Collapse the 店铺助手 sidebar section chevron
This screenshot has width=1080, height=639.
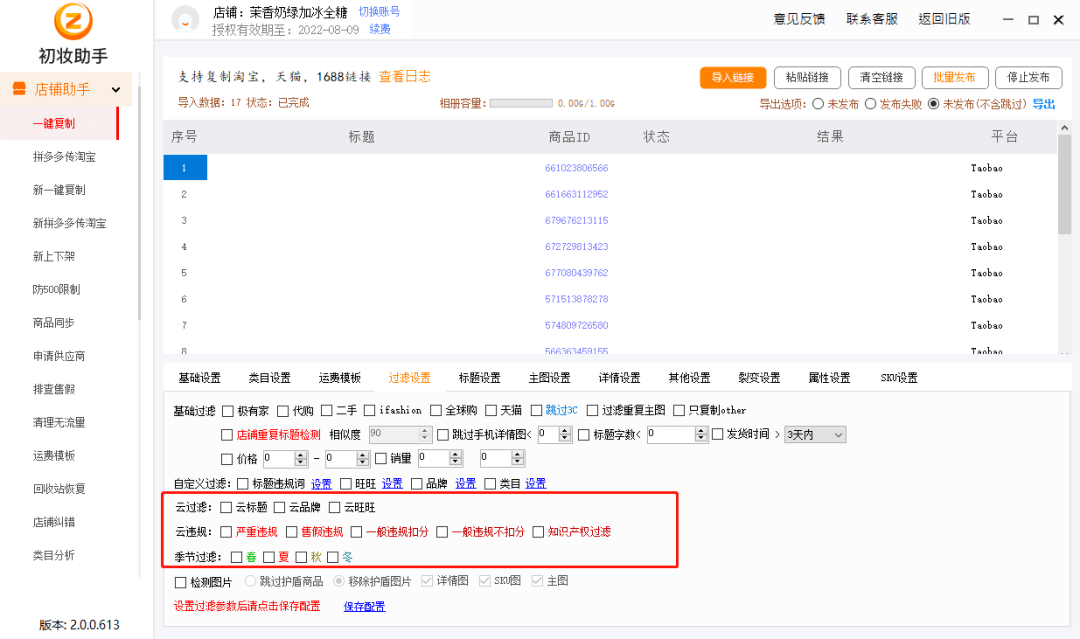click(116, 90)
